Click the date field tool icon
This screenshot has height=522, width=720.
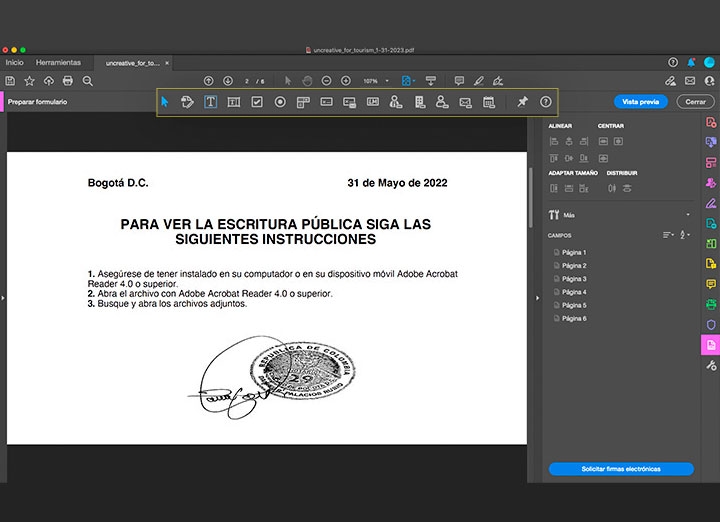[x=489, y=102]
